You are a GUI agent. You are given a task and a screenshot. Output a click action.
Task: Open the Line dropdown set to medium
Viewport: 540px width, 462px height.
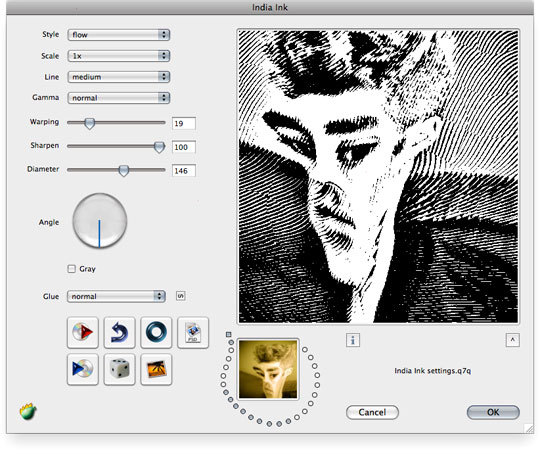tap(119, 77)
